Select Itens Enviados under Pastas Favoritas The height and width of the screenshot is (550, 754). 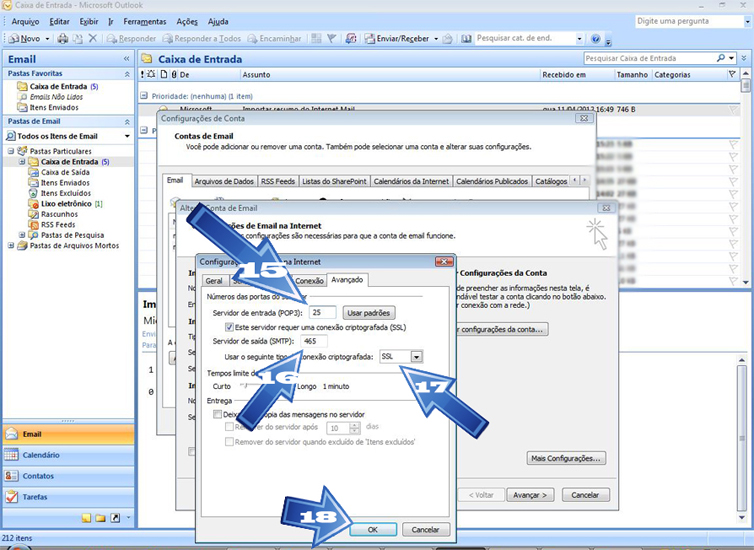54,108
